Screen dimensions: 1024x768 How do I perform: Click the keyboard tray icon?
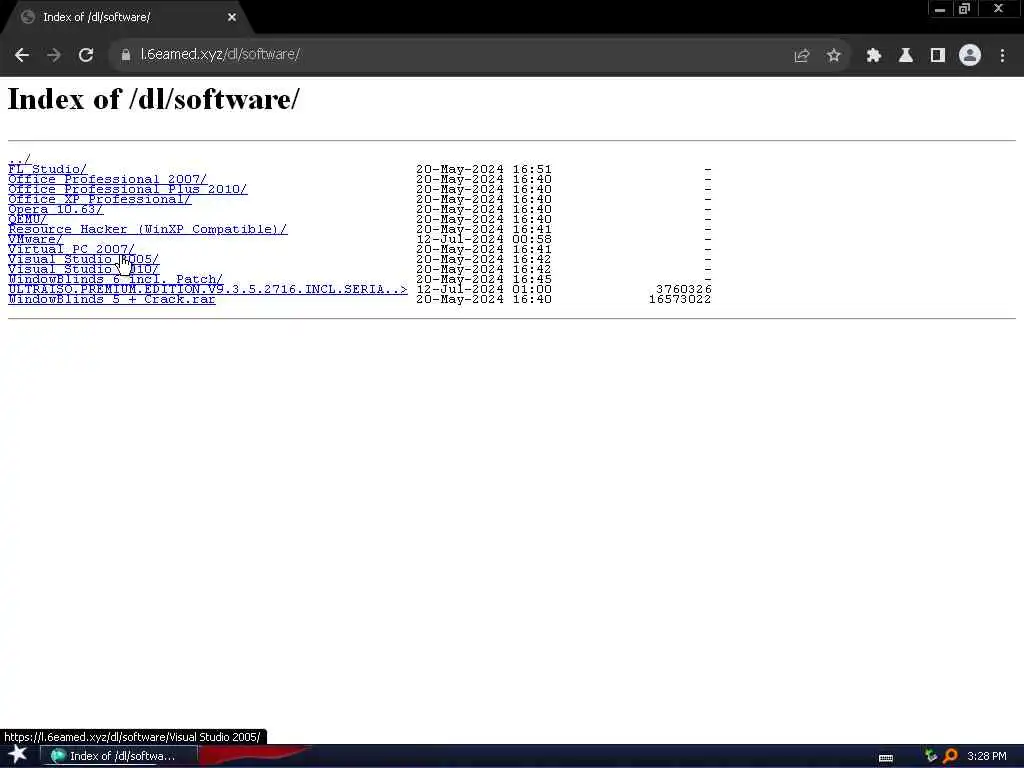coord(886,757)
